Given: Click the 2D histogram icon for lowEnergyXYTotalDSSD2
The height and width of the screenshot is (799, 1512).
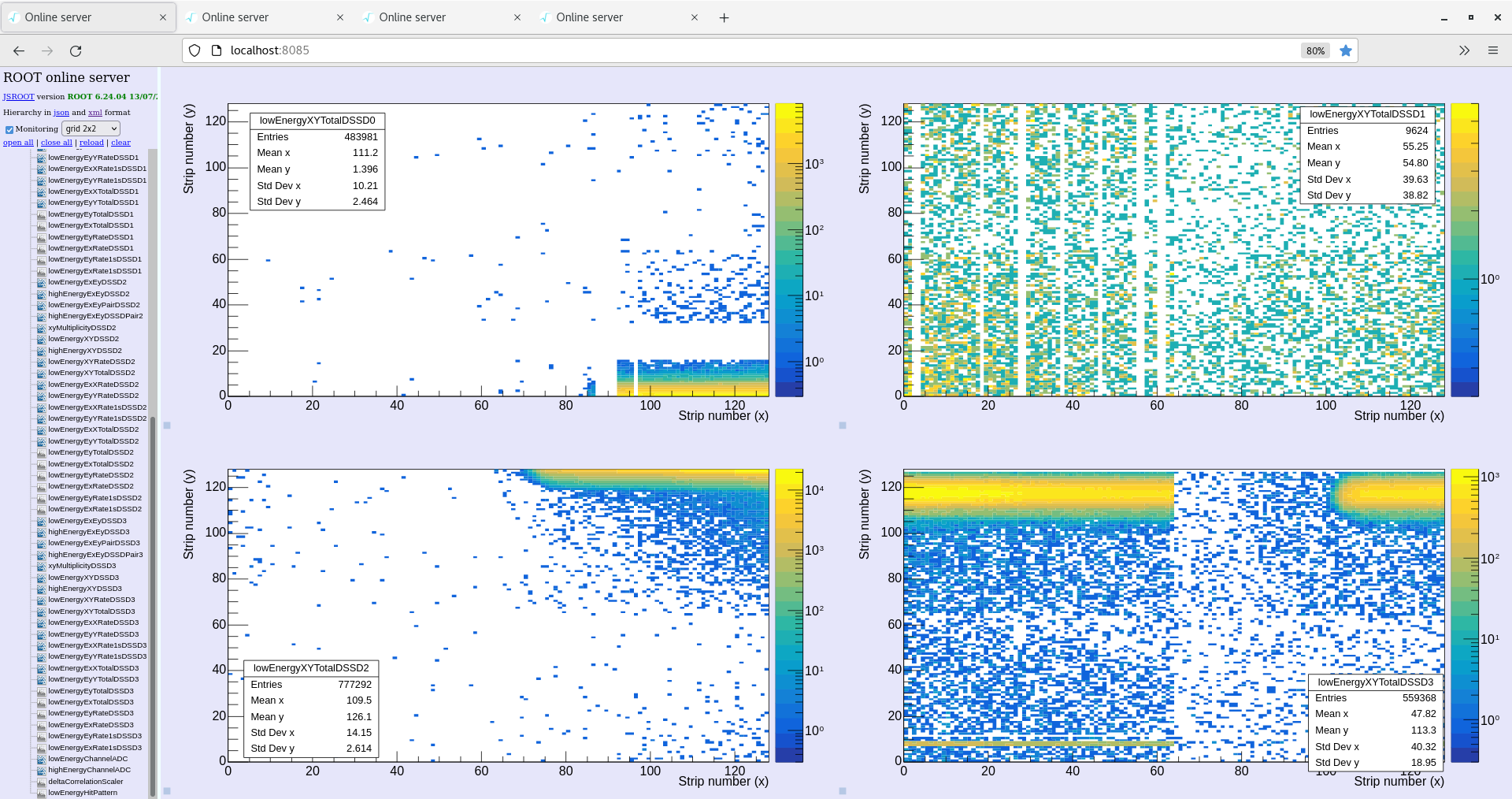Looking at the screenshot, I should click(42, 373).
